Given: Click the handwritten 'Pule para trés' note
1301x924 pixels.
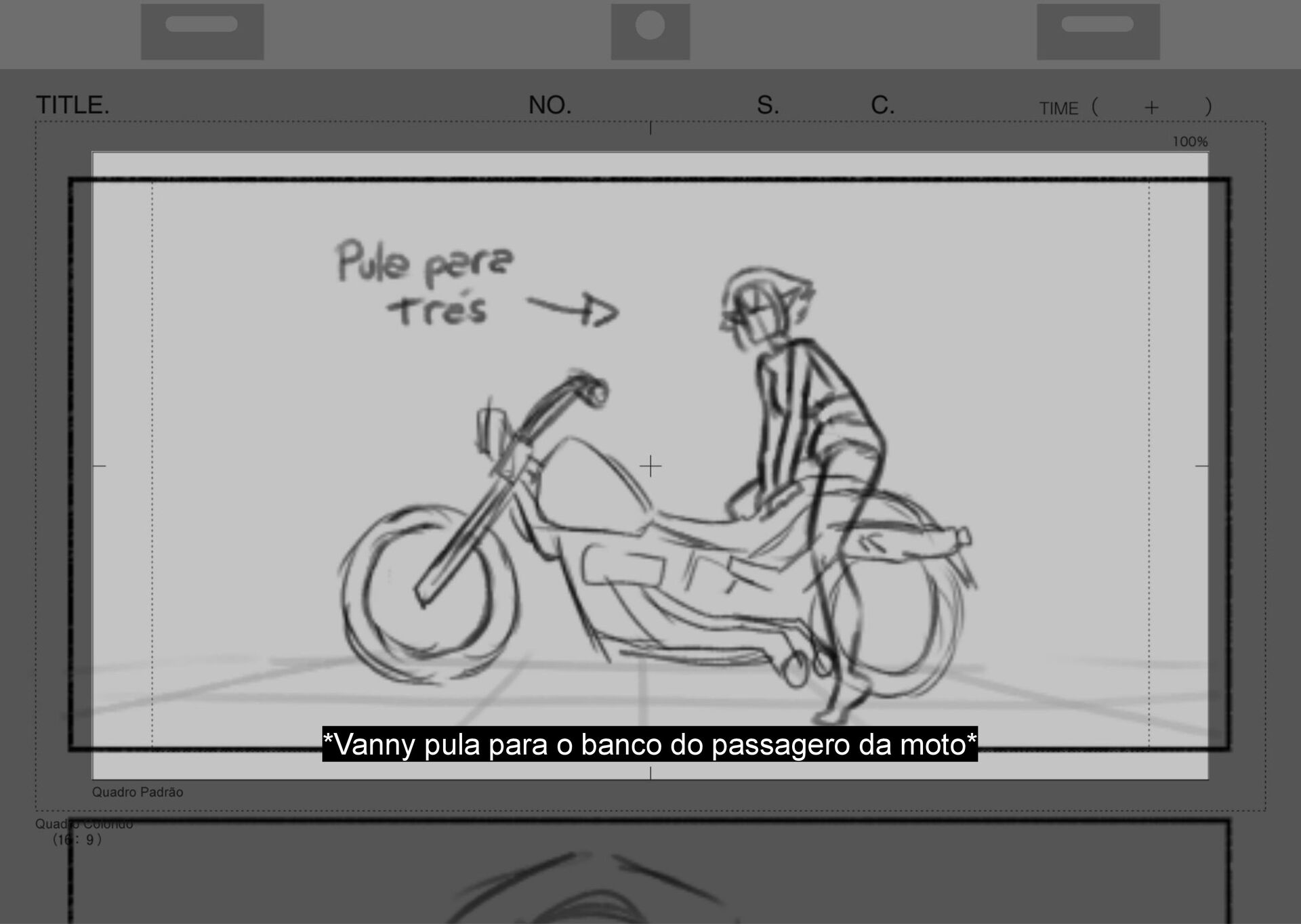Looking at the screenshot, I should tap(426, 285).
